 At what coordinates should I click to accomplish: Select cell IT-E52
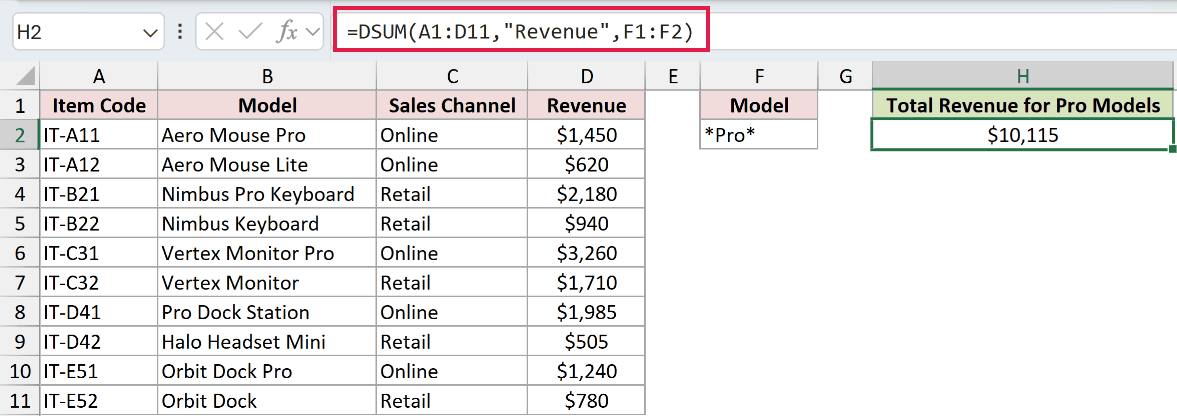point(99,401)
